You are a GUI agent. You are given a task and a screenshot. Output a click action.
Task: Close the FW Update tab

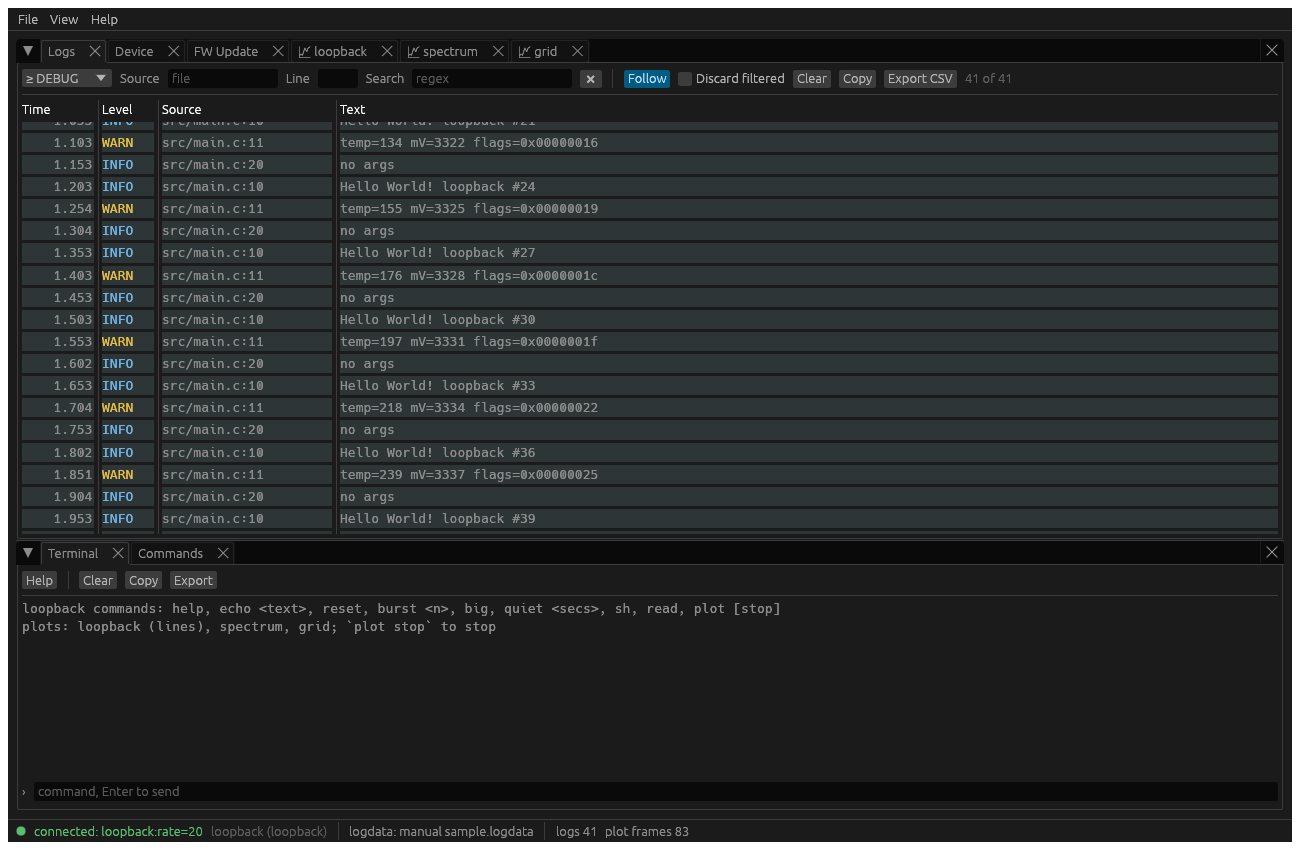(278, 51)
